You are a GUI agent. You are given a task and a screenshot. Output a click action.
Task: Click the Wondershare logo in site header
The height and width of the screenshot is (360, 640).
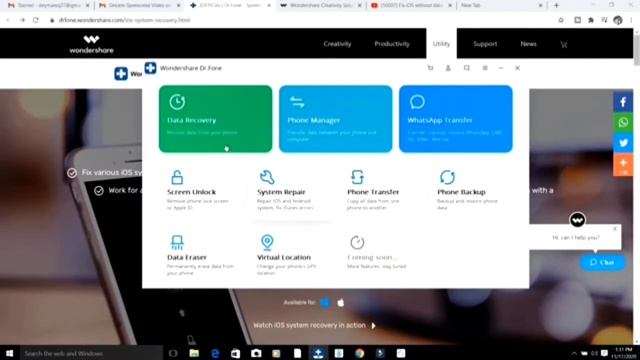[91, 44]
